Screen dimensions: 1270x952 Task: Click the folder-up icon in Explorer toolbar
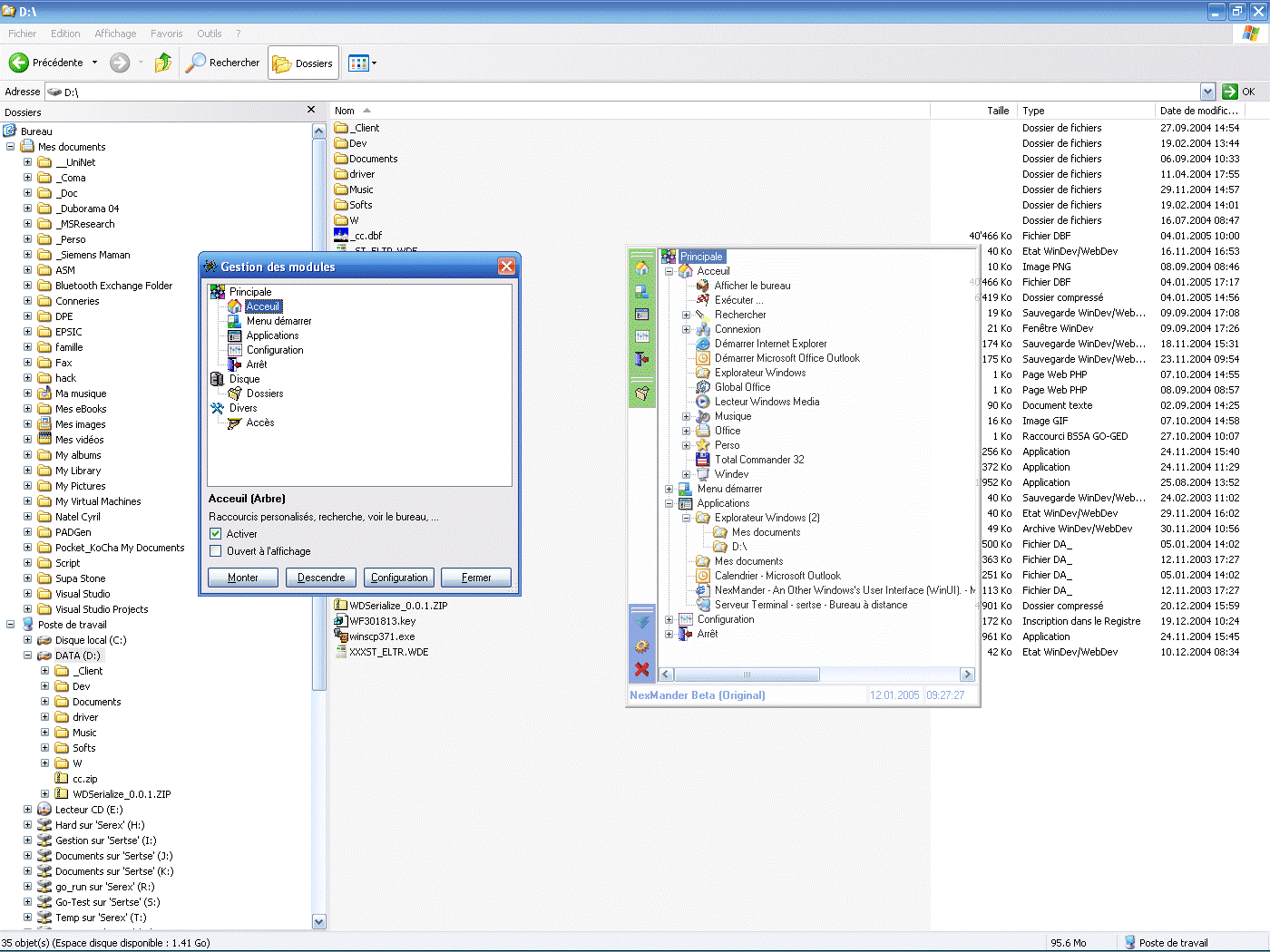pos(163,63)
